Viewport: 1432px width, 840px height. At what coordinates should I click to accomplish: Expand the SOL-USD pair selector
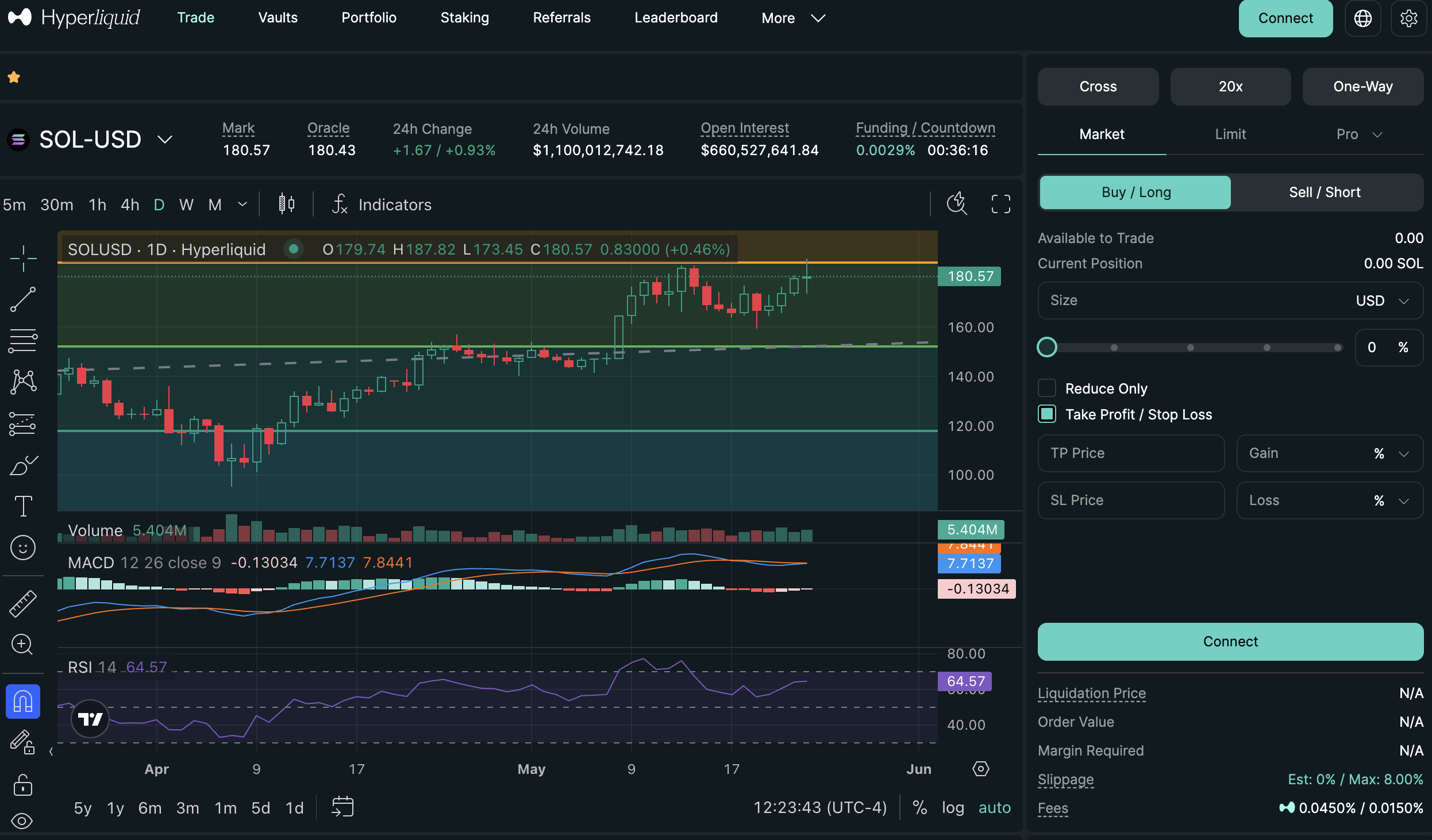point(165,140)
